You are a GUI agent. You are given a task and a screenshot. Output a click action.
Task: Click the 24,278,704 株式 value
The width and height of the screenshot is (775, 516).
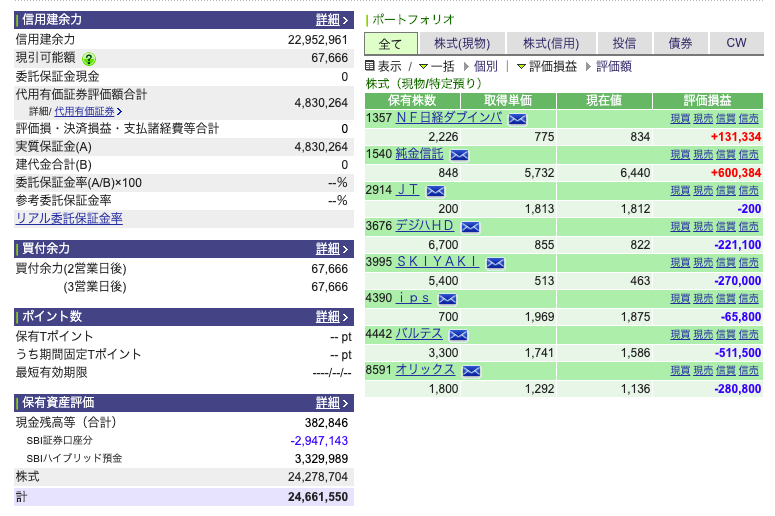pyautogui.click(x=318, y=477)
